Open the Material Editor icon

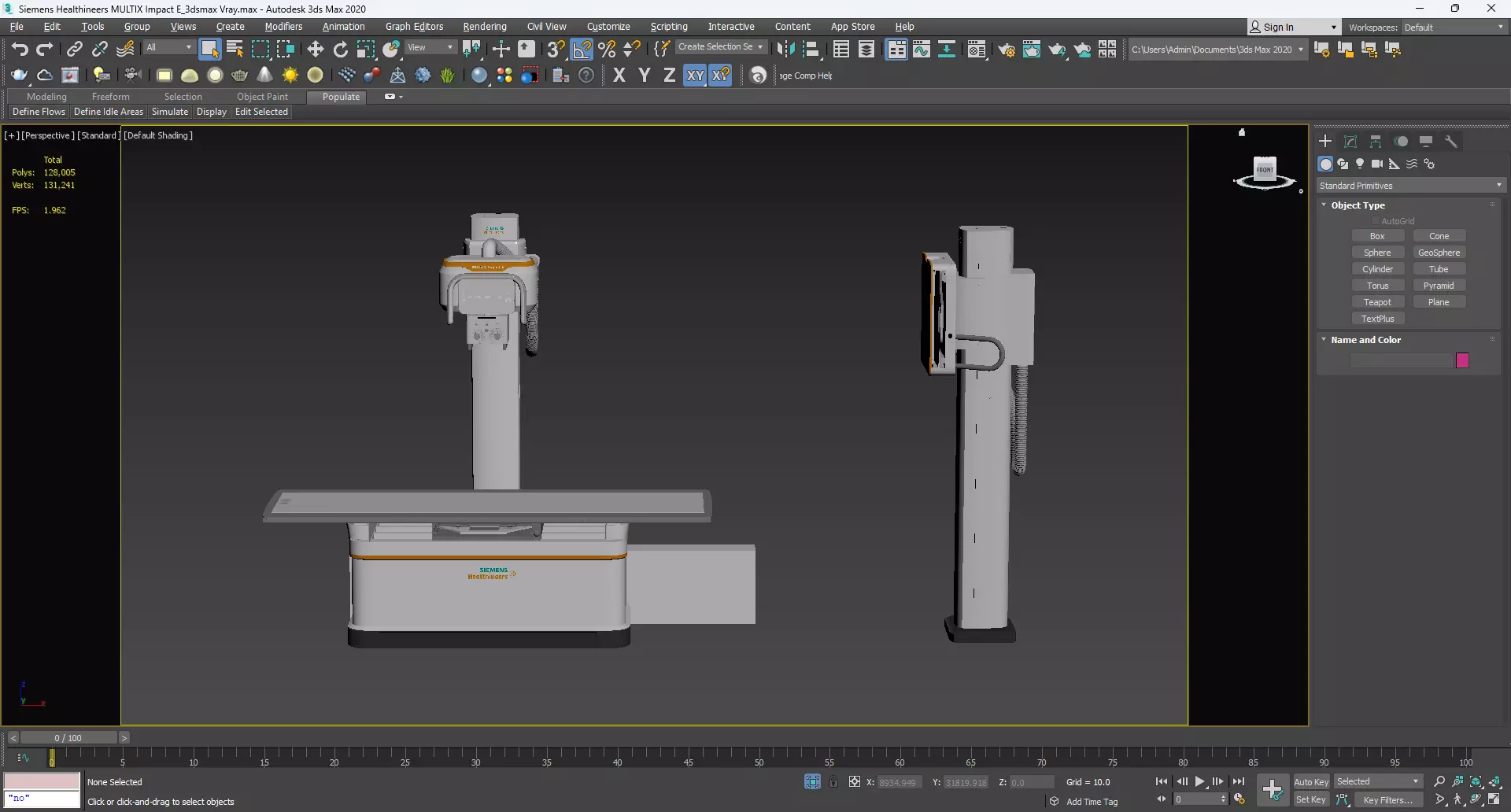coord(977,50)
